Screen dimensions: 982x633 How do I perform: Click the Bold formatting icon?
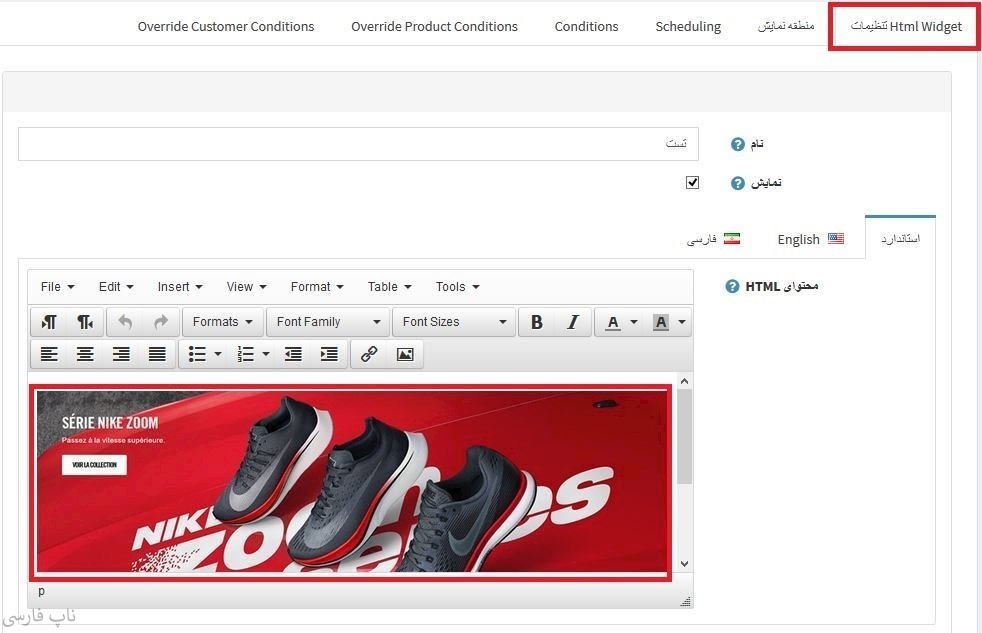click(x=537, y=322)
